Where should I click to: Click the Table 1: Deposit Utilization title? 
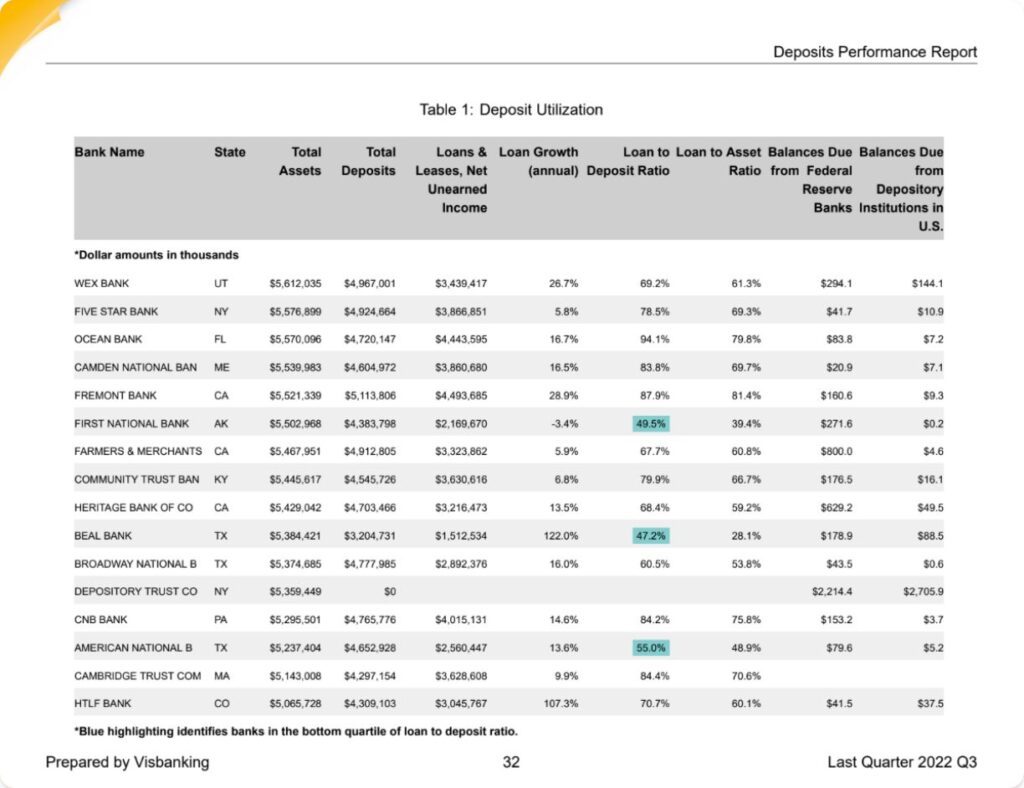click(511, 109)
